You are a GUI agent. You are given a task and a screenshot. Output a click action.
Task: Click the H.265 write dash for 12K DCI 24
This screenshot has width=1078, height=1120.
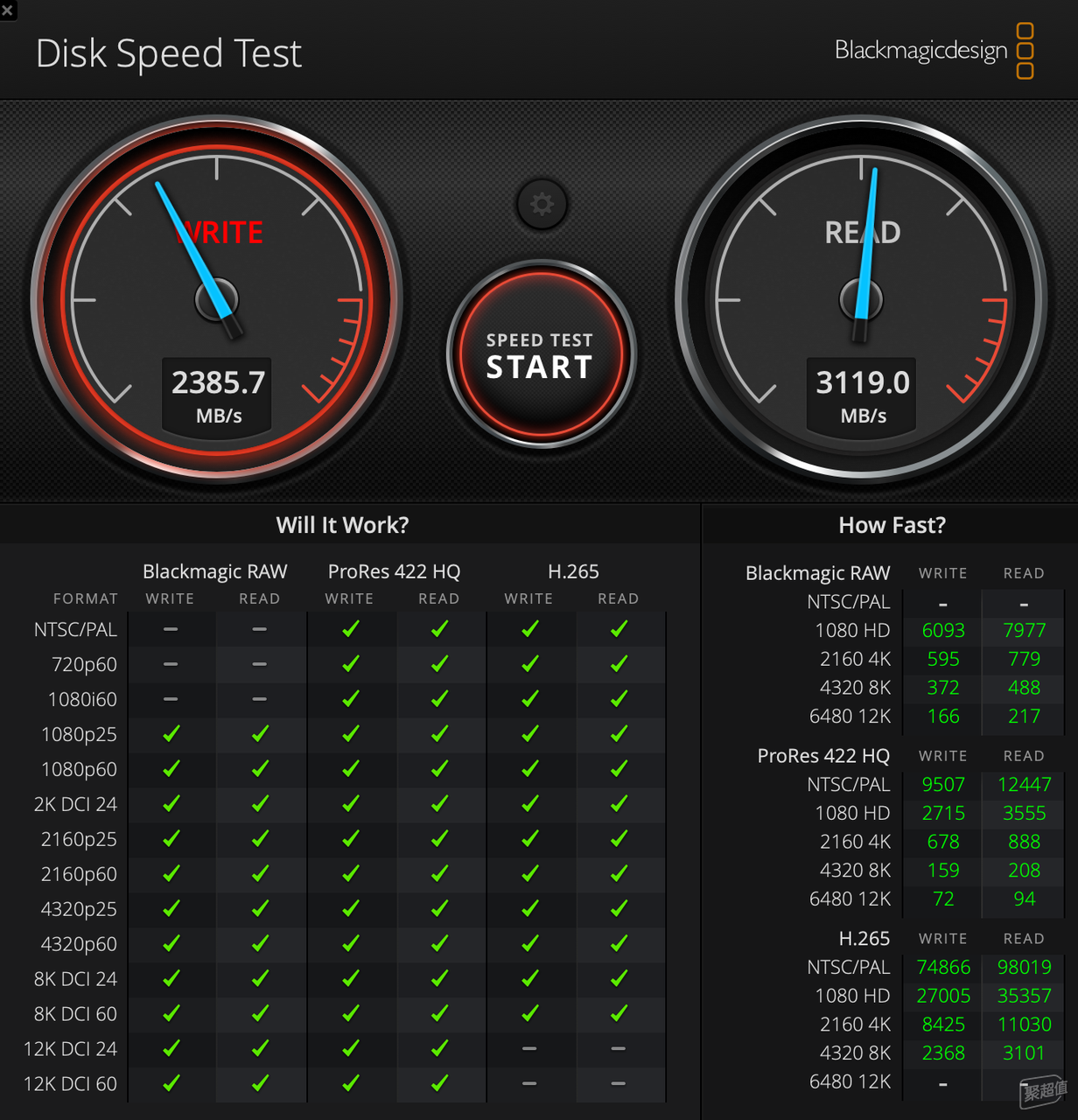528,1048
